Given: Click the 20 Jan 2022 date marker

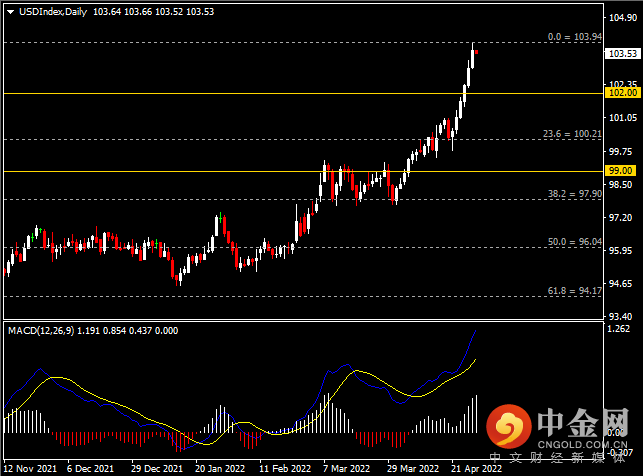Looking at the screenshot, I should [x=220, y=468].
